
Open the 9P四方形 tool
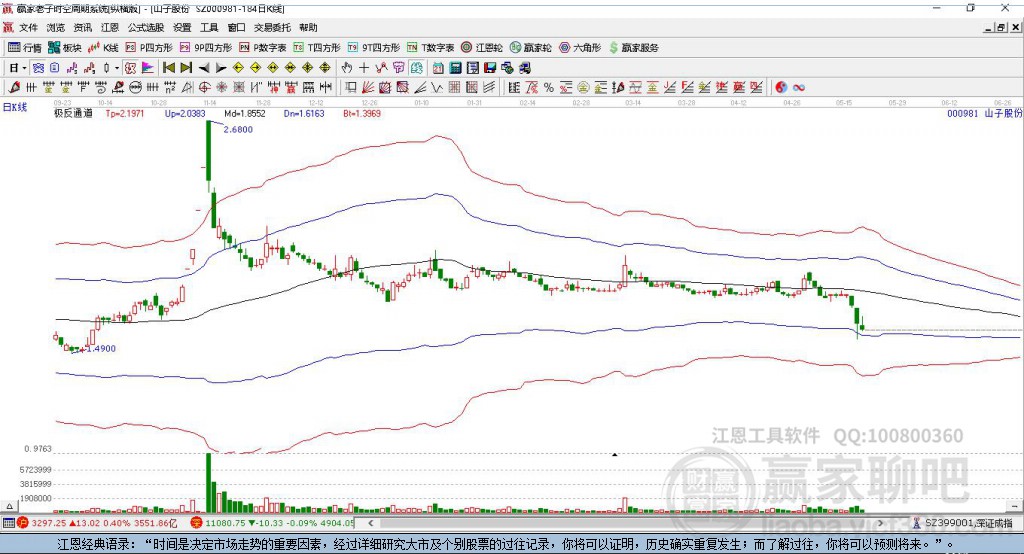coord(206,48)
